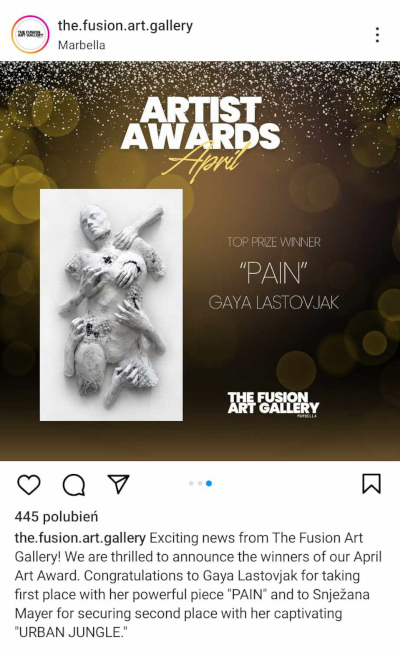Open the Marbella location tag
The height and width of the screenshot is (650, 400).
[81, 45]
